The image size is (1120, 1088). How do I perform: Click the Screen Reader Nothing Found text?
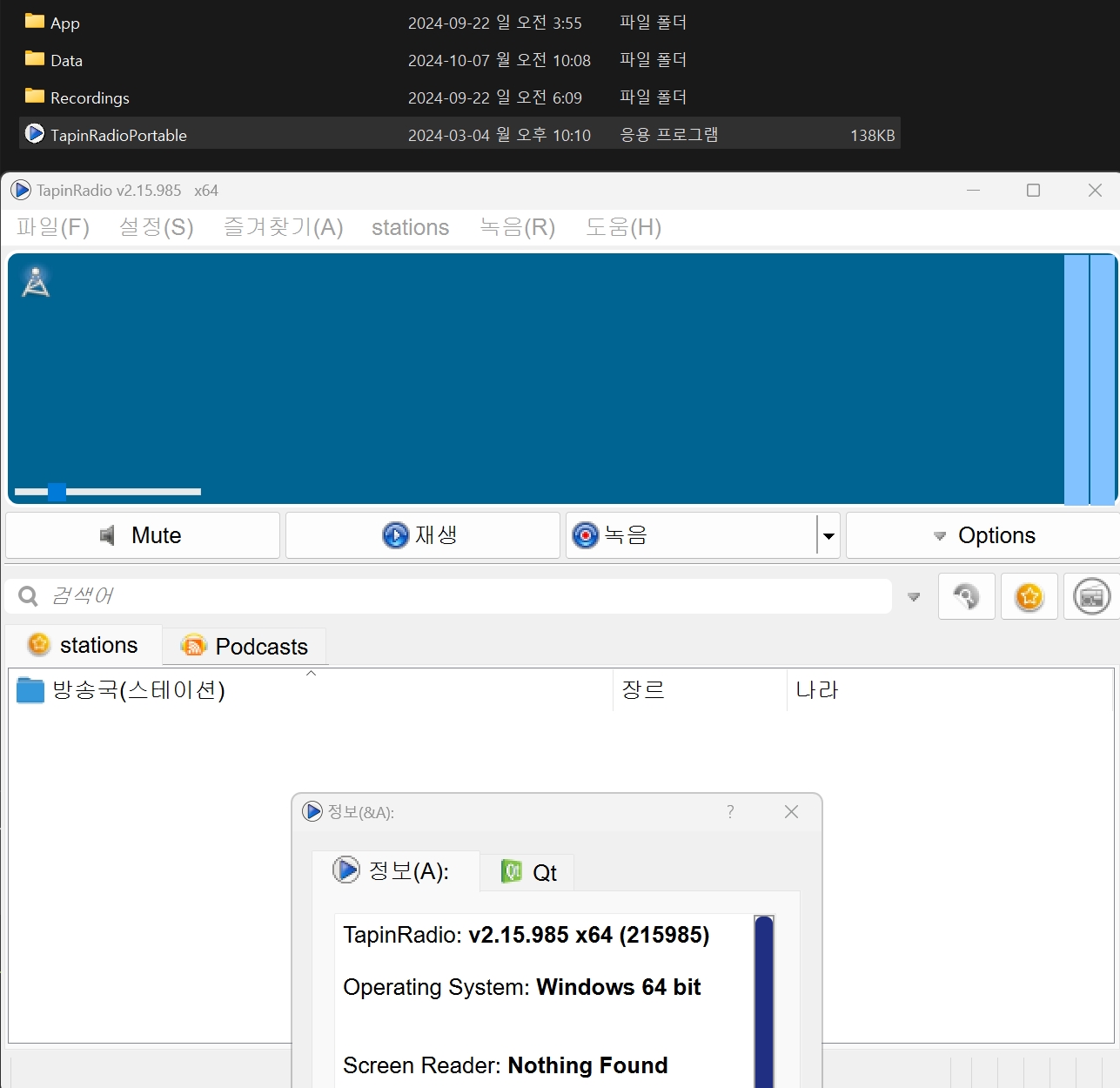[x=506, y=1065]
